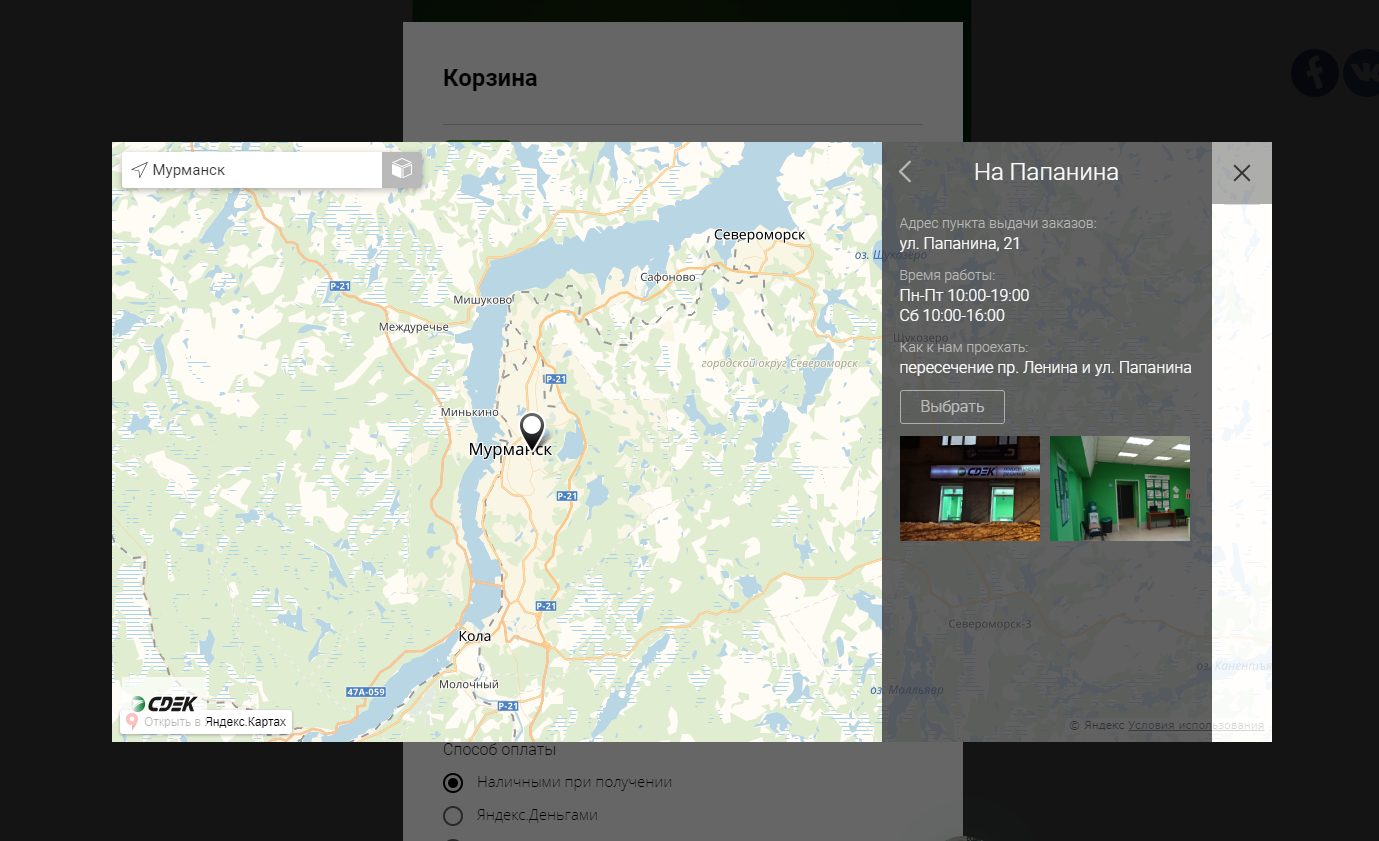Click the Сафоново label on the map
1379x841 pixels.
coord(667,277)
